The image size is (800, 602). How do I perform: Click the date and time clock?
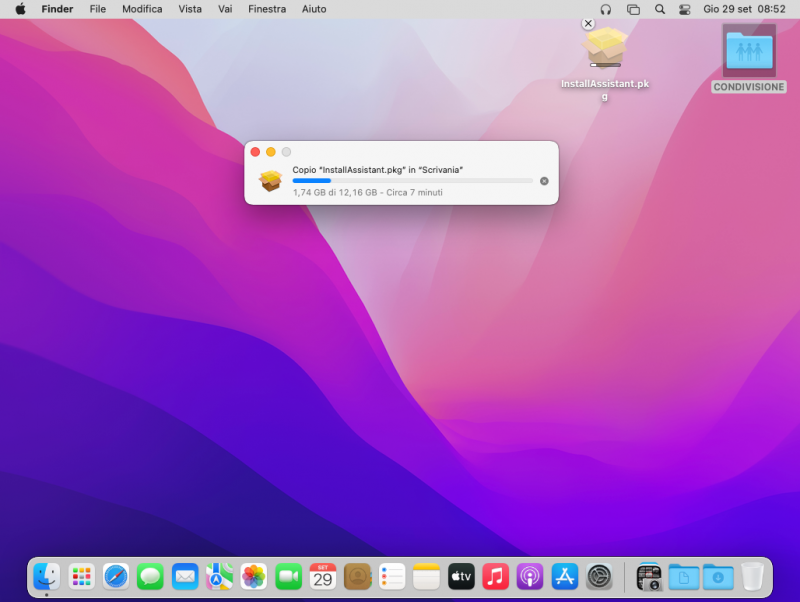point(744,9)
